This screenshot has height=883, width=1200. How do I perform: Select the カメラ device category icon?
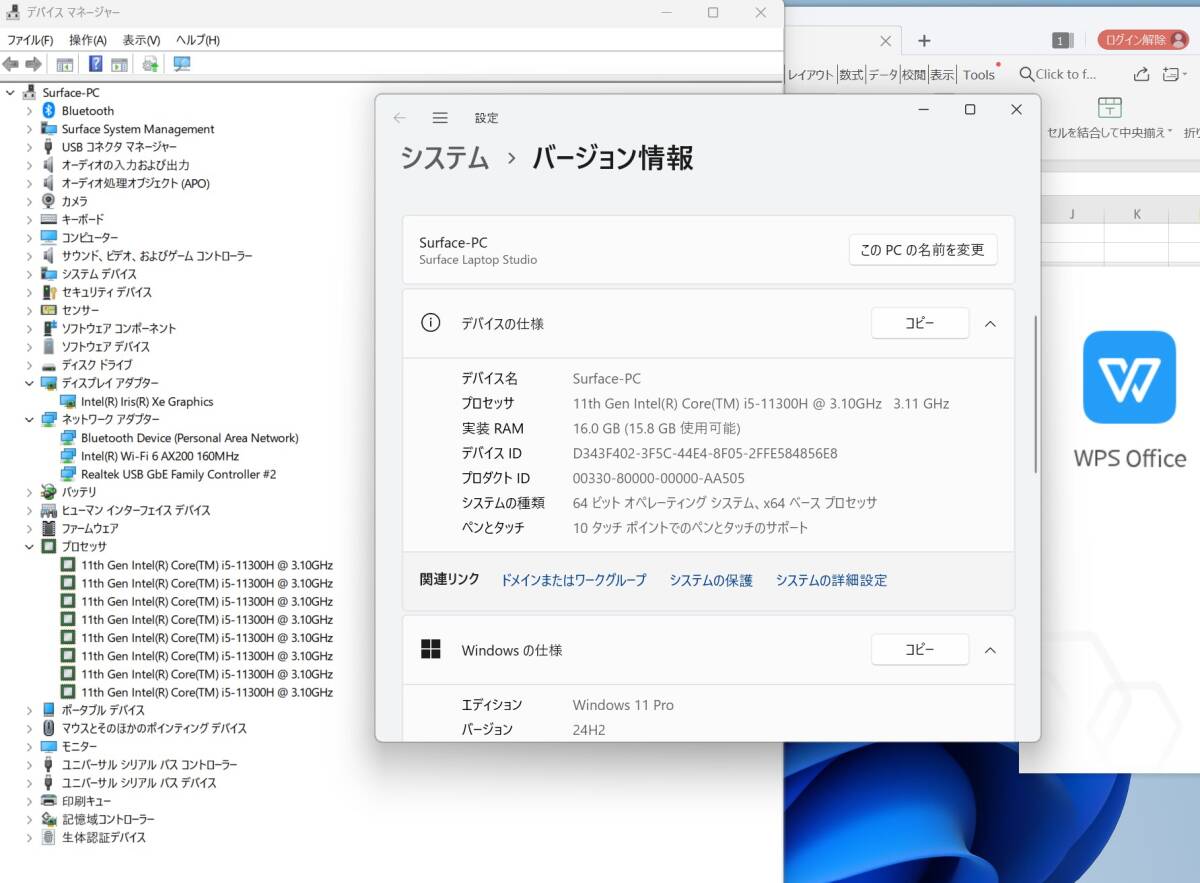(49, 201)
